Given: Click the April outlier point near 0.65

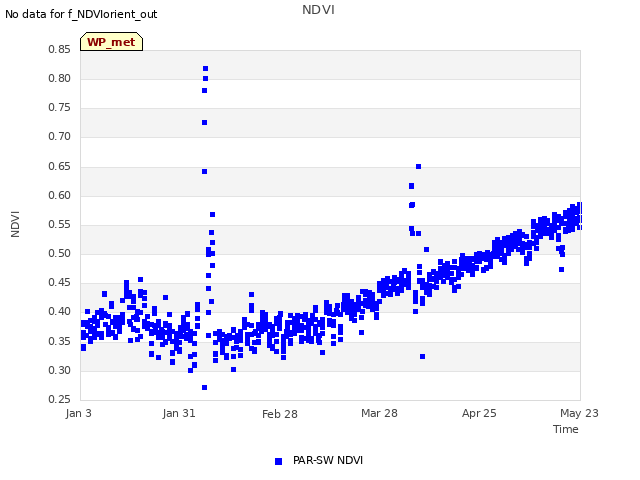Looking at the screenshot, I should (418, 167).
